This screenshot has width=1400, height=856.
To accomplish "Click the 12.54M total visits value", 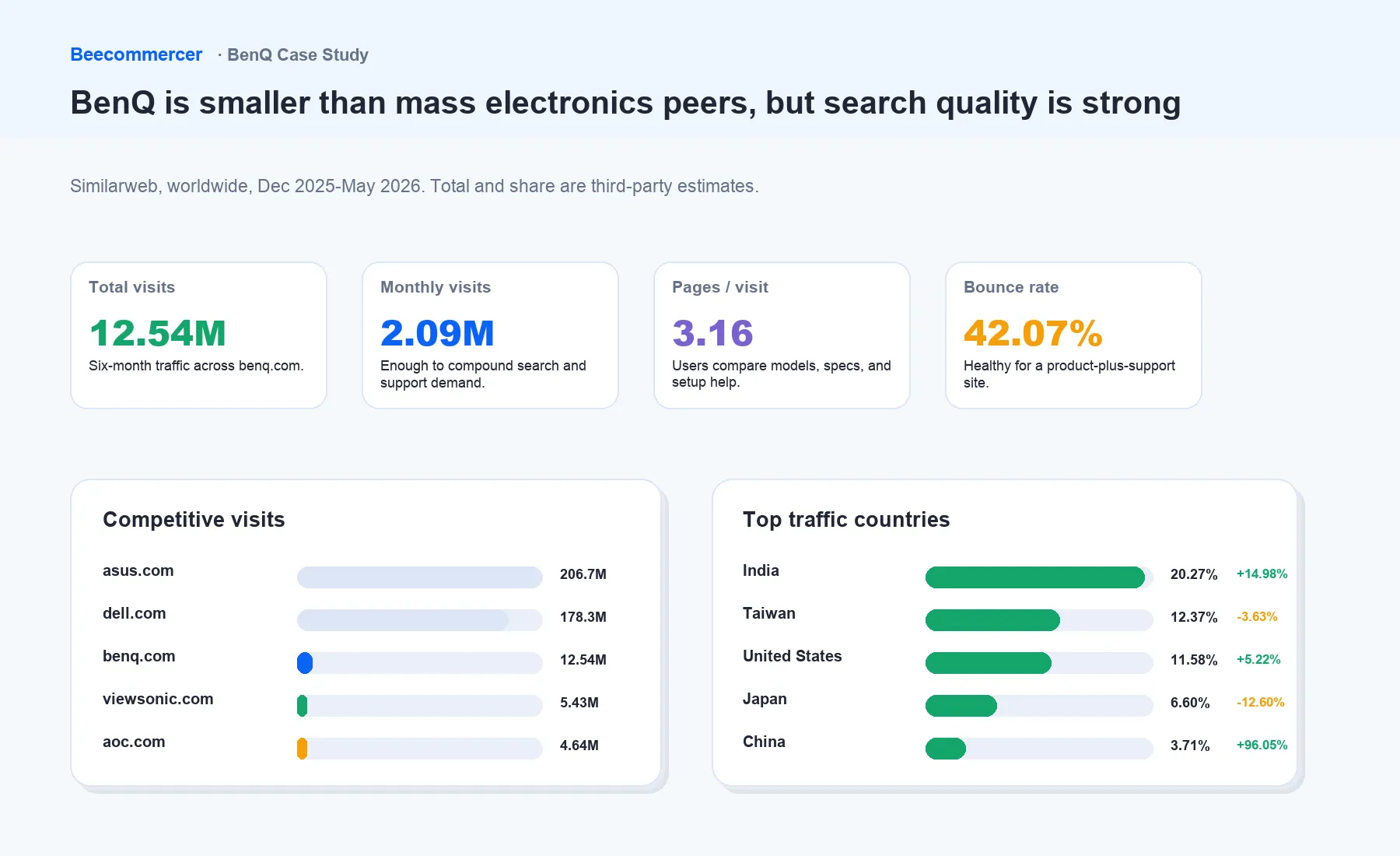I will tap(158, 333).
